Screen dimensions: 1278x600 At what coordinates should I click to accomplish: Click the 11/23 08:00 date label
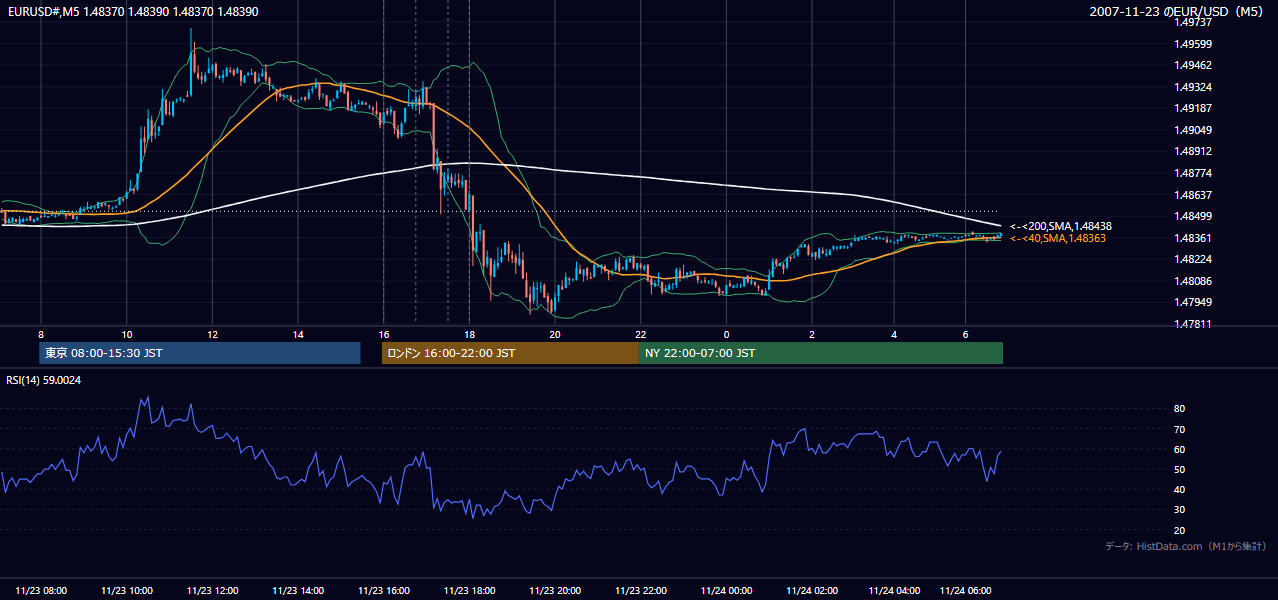tap(42, 591)
